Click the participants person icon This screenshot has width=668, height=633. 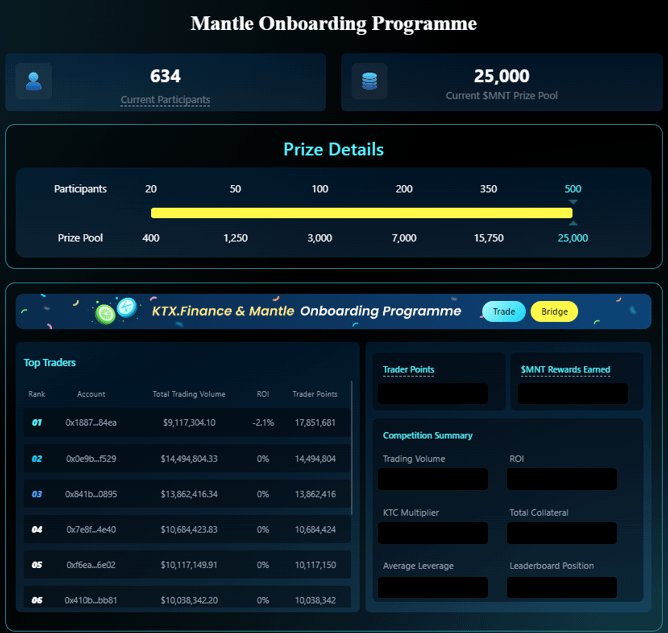[34, 82]
